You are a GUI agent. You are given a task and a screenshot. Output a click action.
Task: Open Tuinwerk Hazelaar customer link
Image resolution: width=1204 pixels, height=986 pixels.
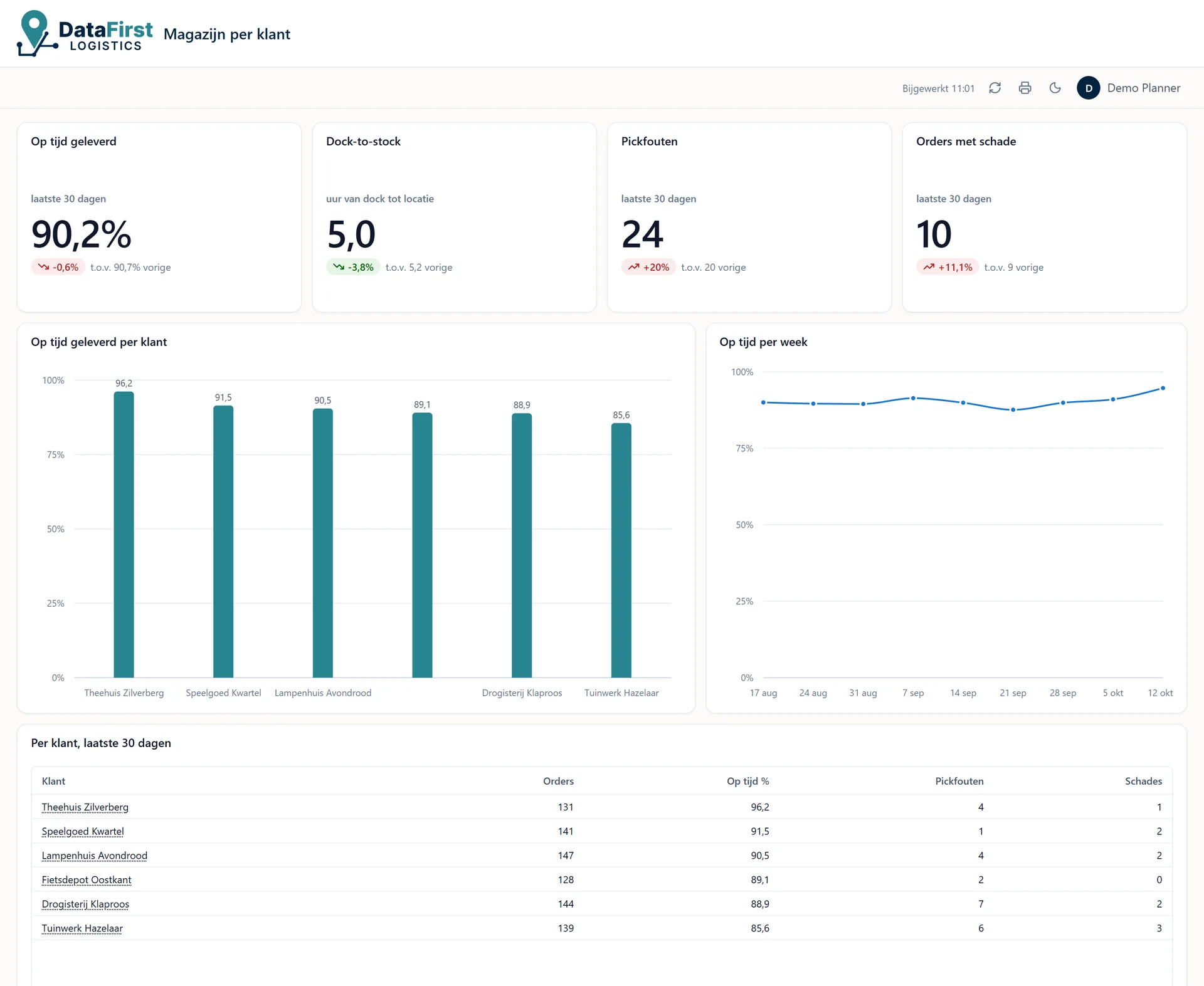point(82,928)
